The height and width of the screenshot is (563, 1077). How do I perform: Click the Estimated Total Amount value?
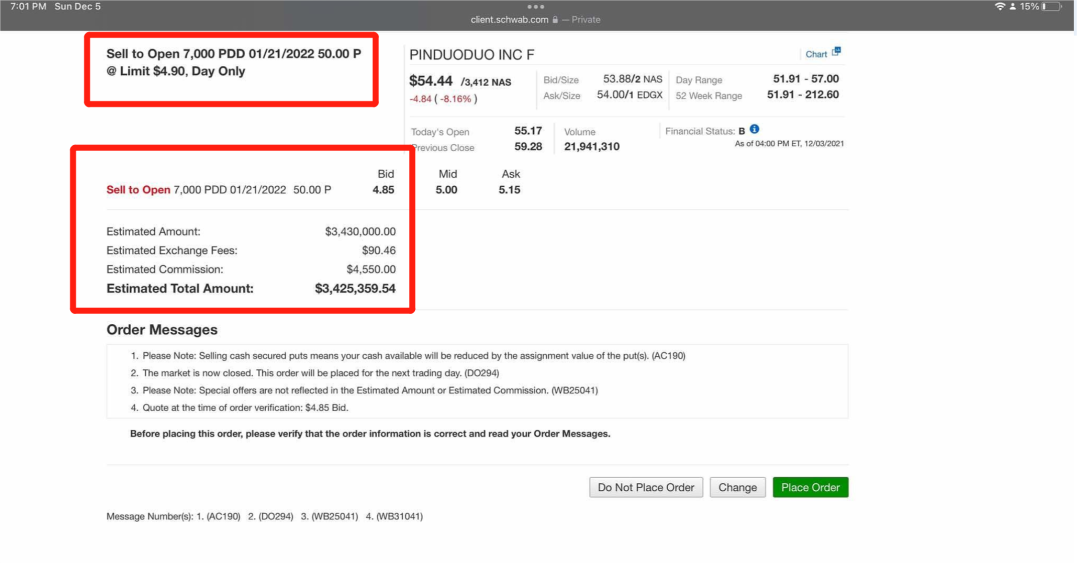coord(355,289)
